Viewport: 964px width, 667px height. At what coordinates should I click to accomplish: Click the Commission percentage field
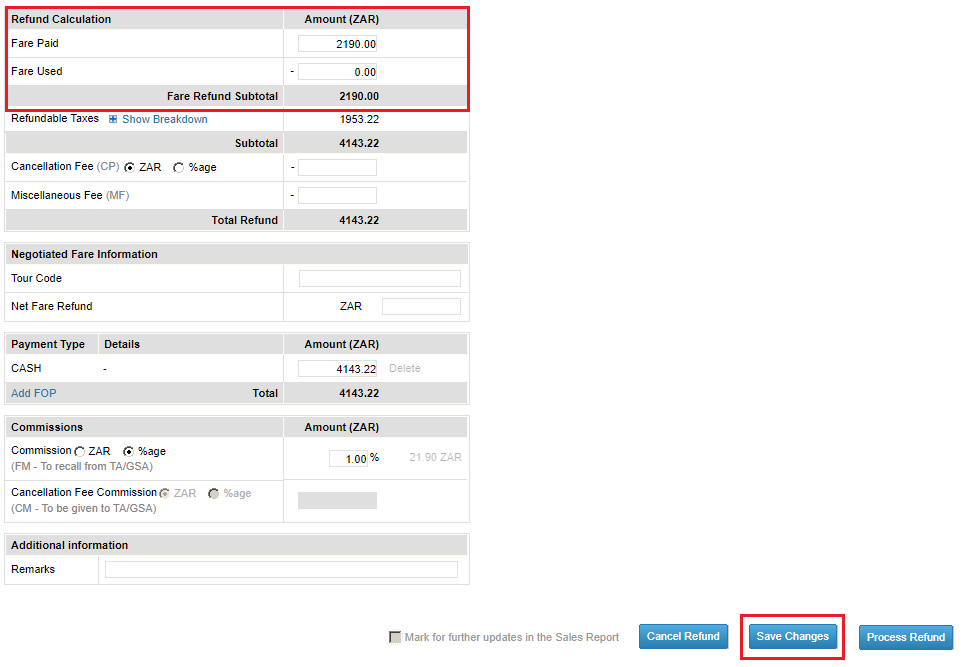pos(349,458)
